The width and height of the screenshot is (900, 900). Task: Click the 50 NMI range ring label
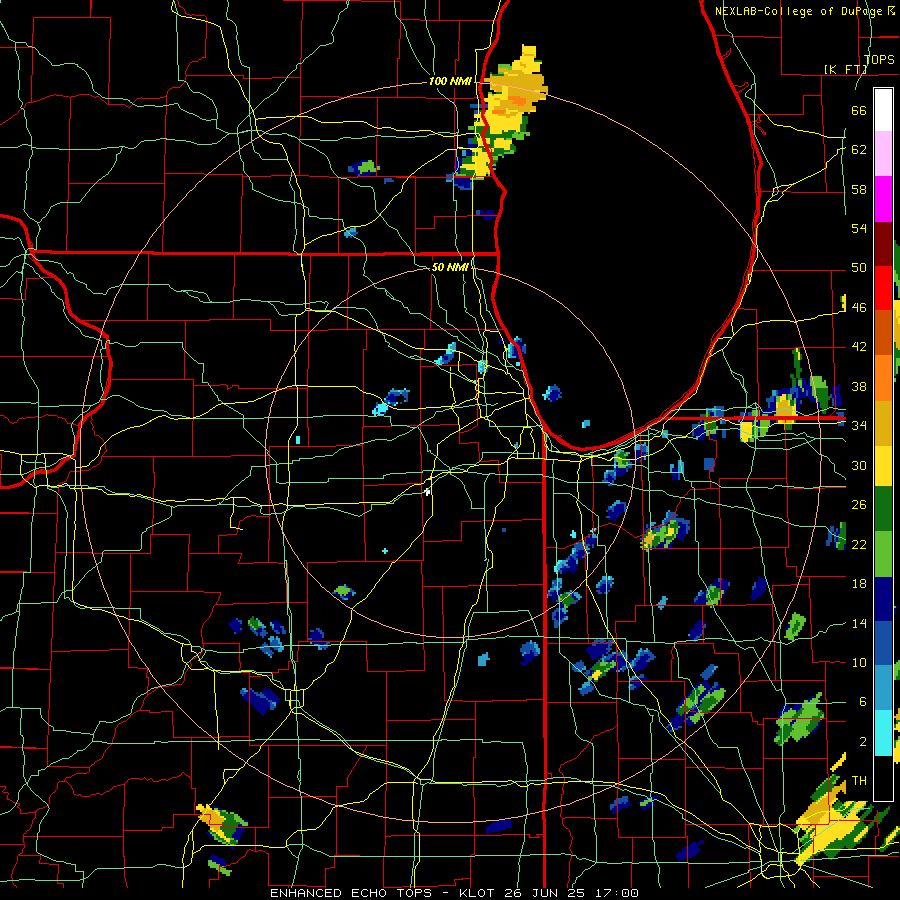pos(449,267)
